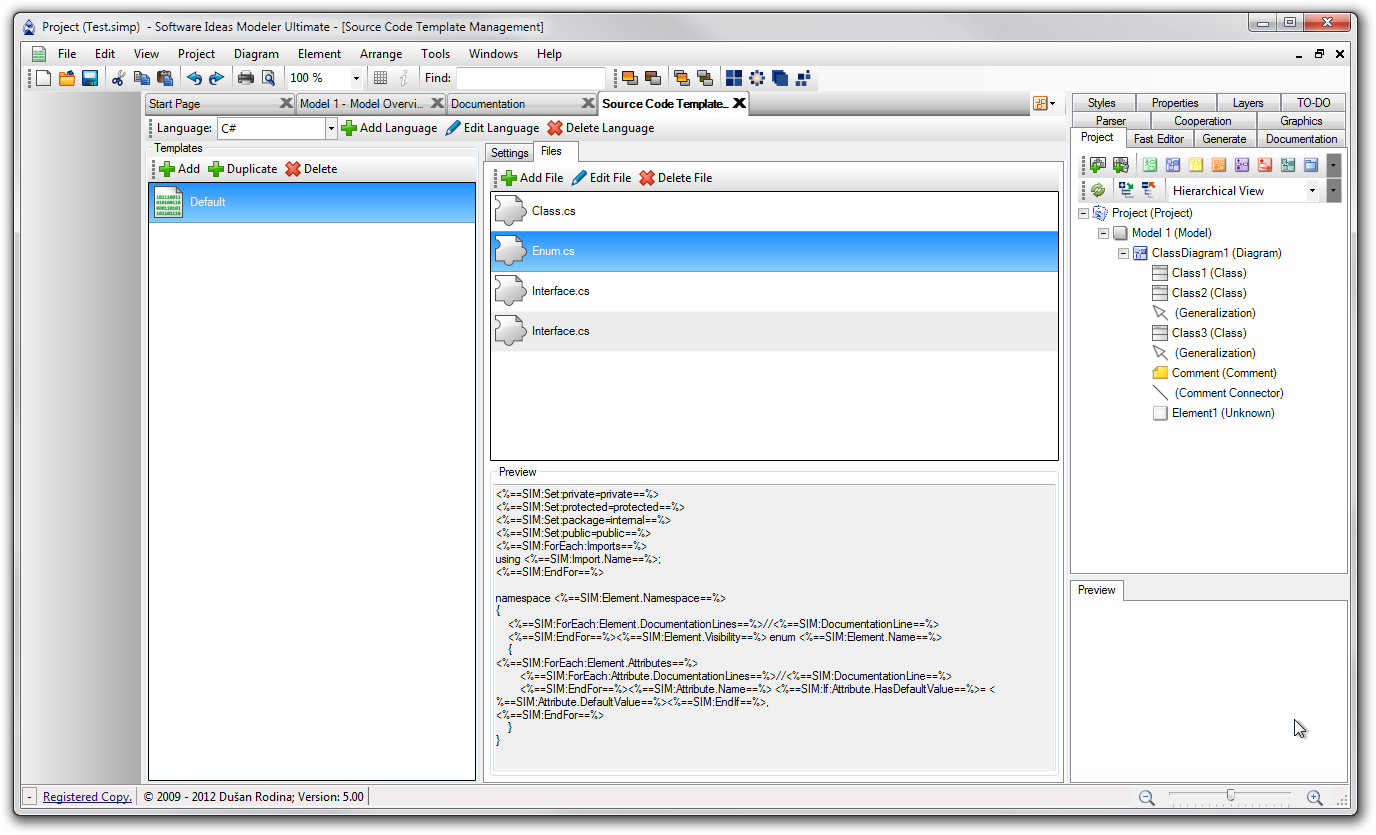Click the Paste clipboard icon
1376x835 pixels.
pos(165,78)
